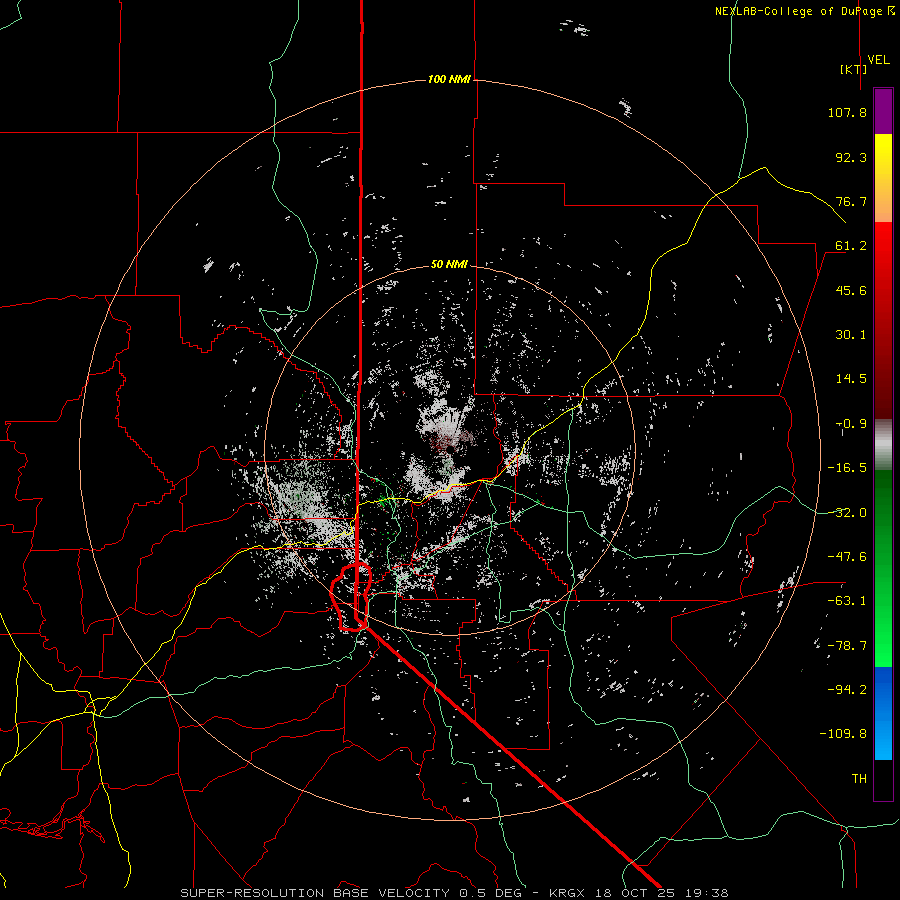The width and height of the screenshot is (900, 900).
Task: Click the 50 NMI range ring label
Action: pos(449,264)
